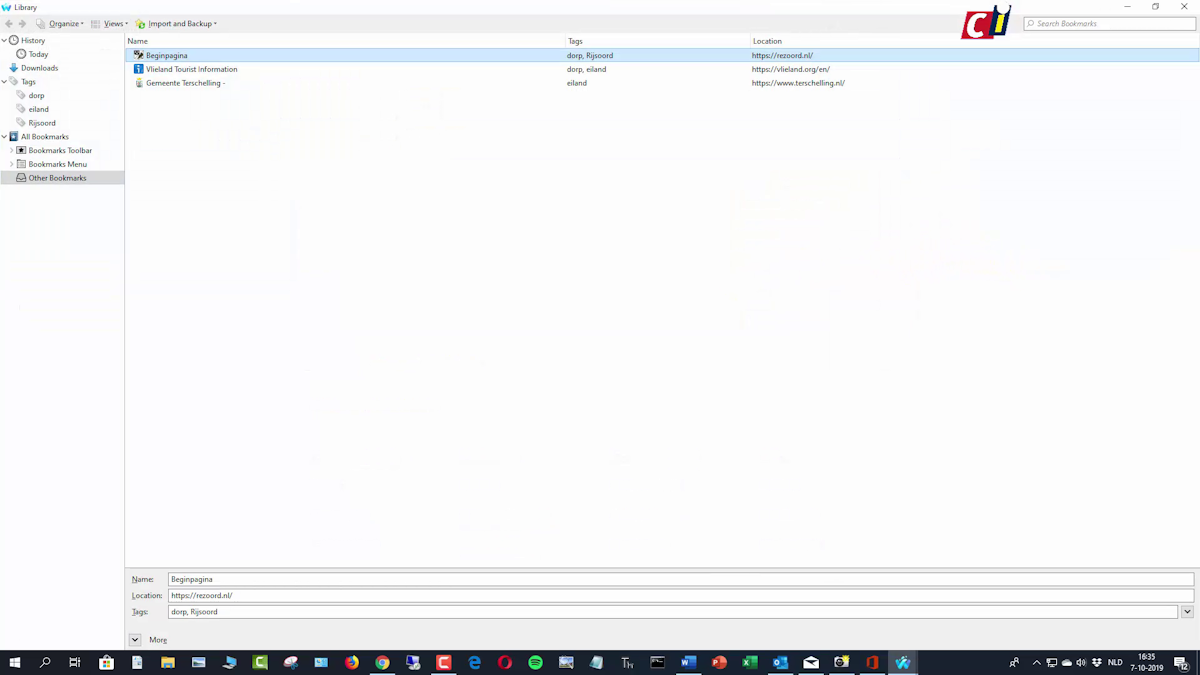1200x675 pixels.
Task: Sort by the Tags column header
Action: click(658, 41)
